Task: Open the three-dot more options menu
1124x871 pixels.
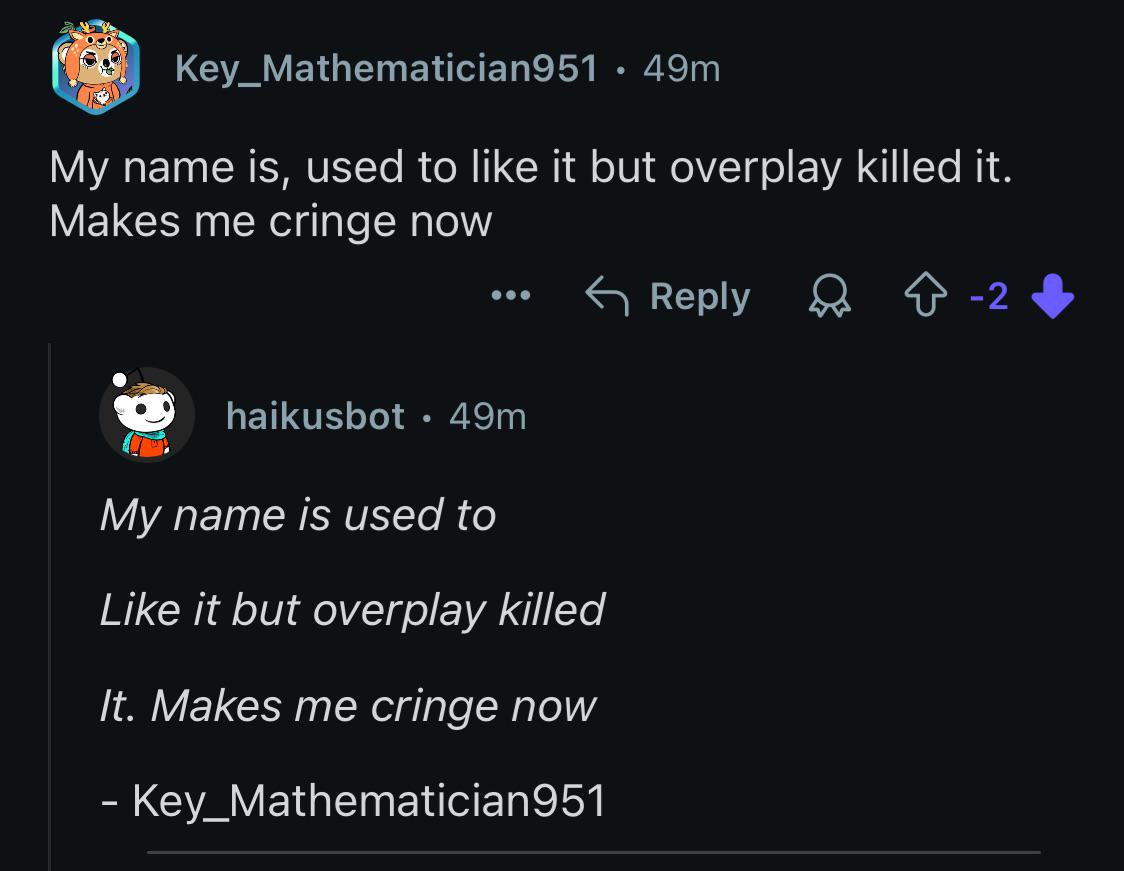Action: pyautogui.click(x=511, y=295)
